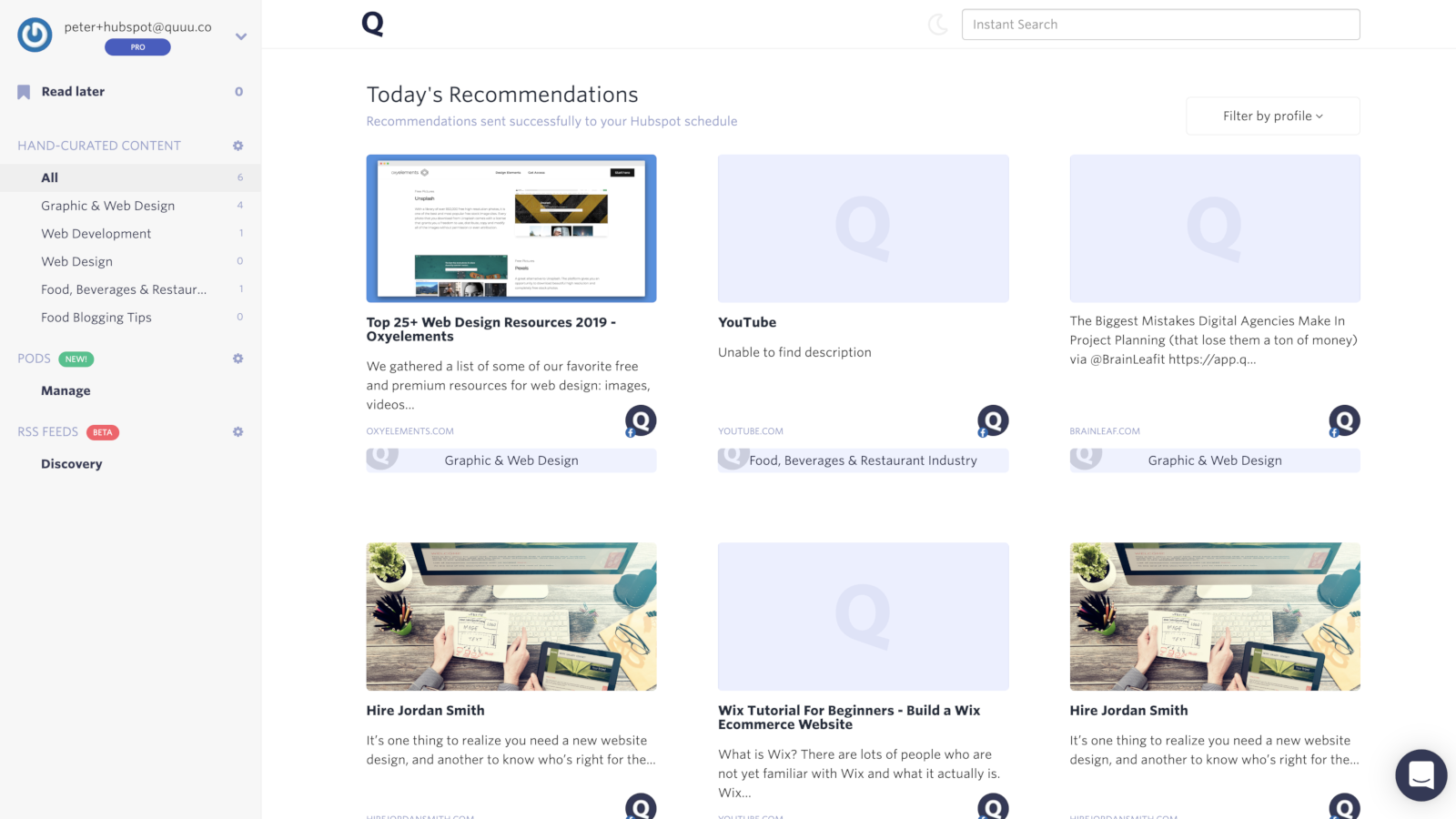Open Wix Tutorial For Beginners title

[849, 717]
